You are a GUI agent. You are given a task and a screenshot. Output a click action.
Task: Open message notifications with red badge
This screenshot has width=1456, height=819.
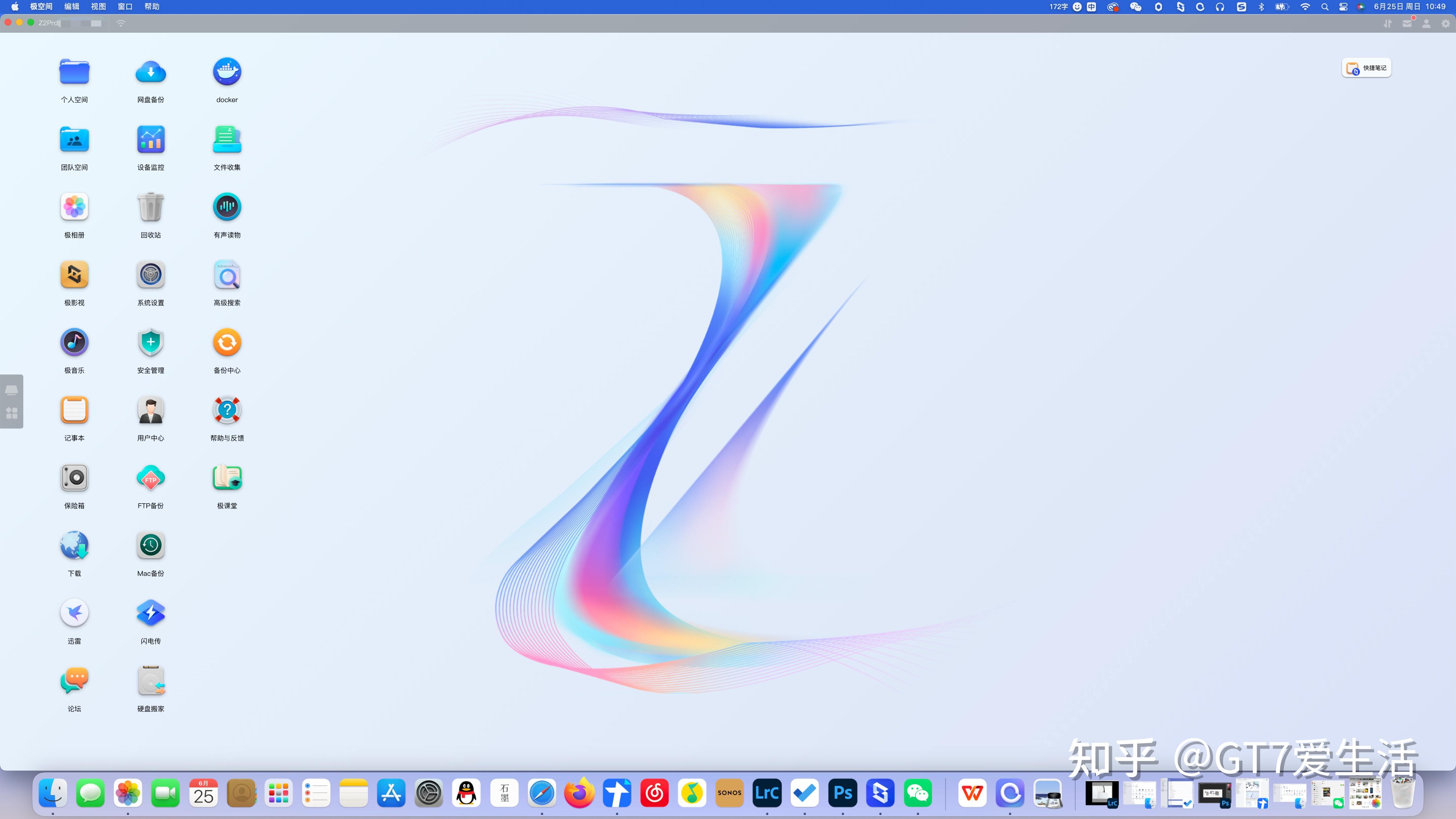pyautogui.click(x=1407, y=23)
